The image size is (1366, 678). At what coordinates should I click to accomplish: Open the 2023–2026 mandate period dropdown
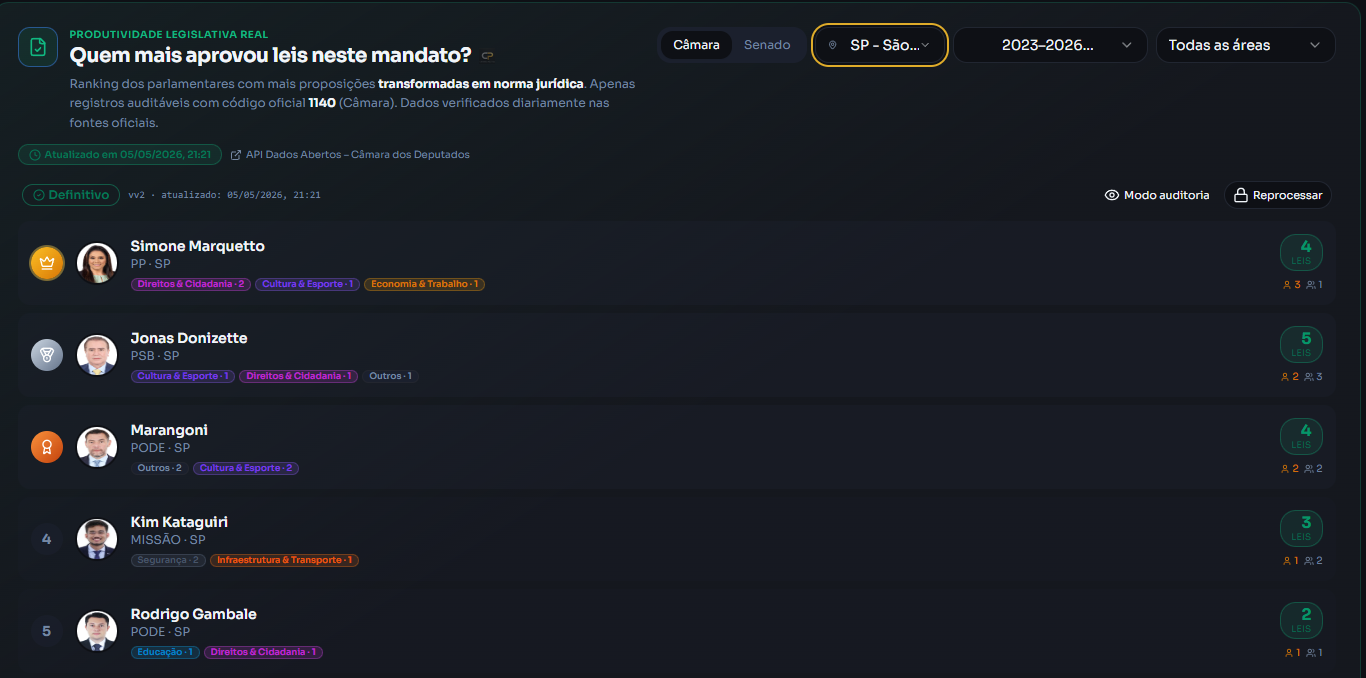coord(1050,45)
